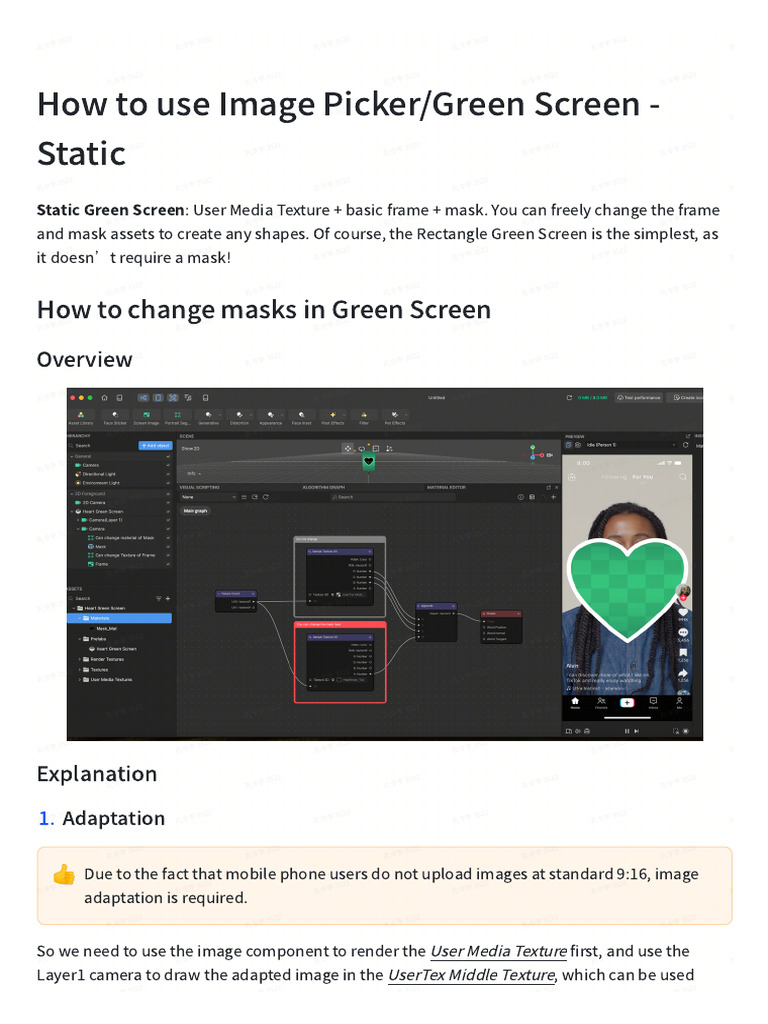Select the Screen Image tool
768x1024 pixels.
point(146,418)
